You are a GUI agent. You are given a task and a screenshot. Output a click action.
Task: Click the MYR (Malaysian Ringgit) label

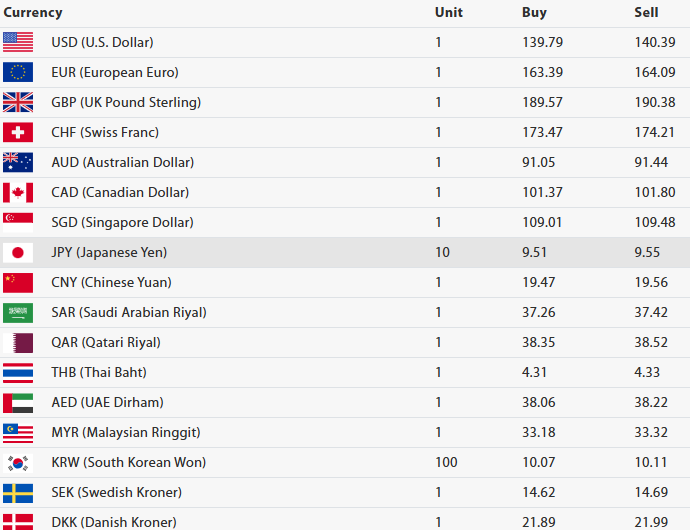(x=126, y=432)
